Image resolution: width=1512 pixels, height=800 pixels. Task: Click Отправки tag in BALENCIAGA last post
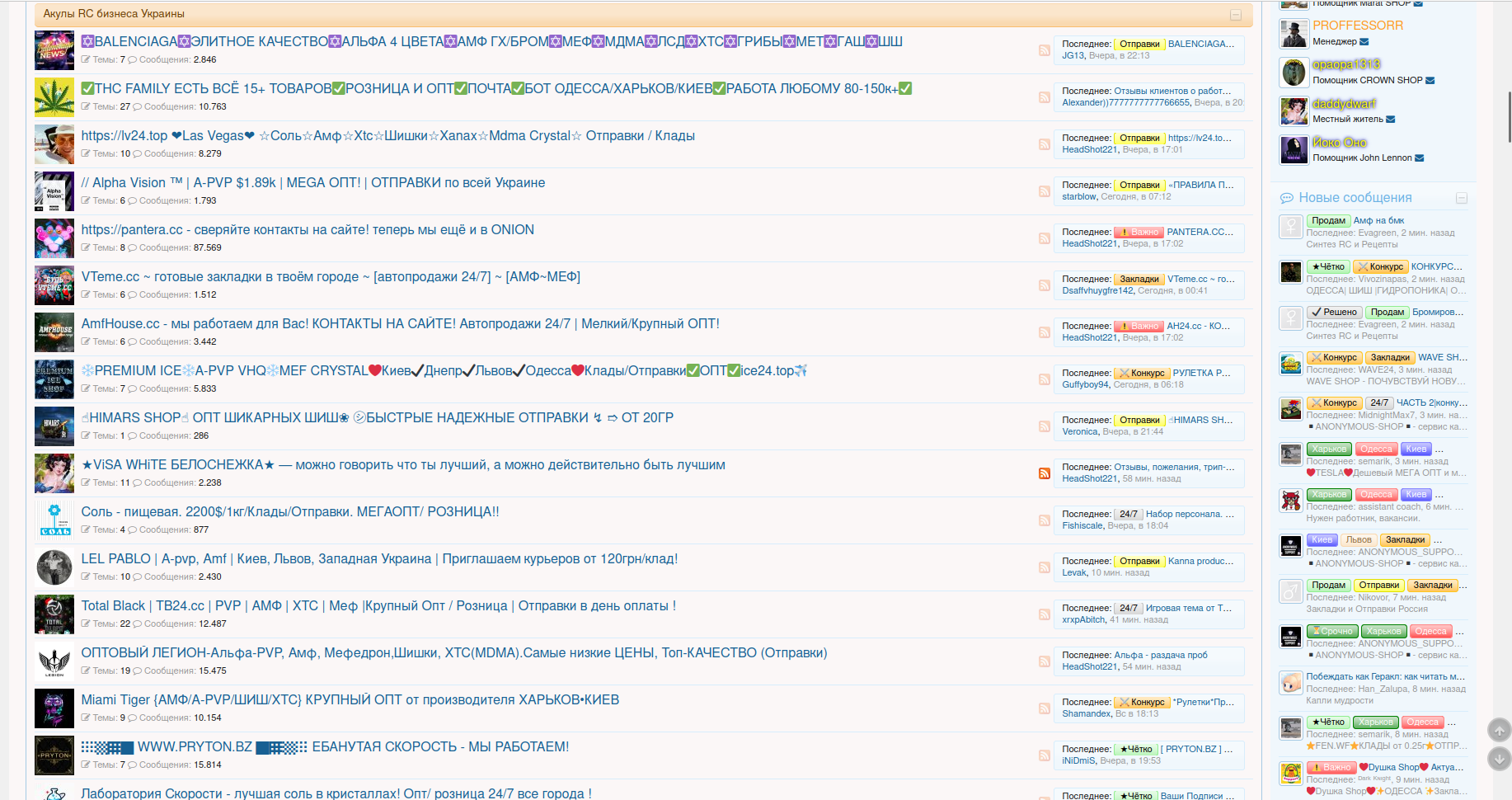[x=1139, y=45]
